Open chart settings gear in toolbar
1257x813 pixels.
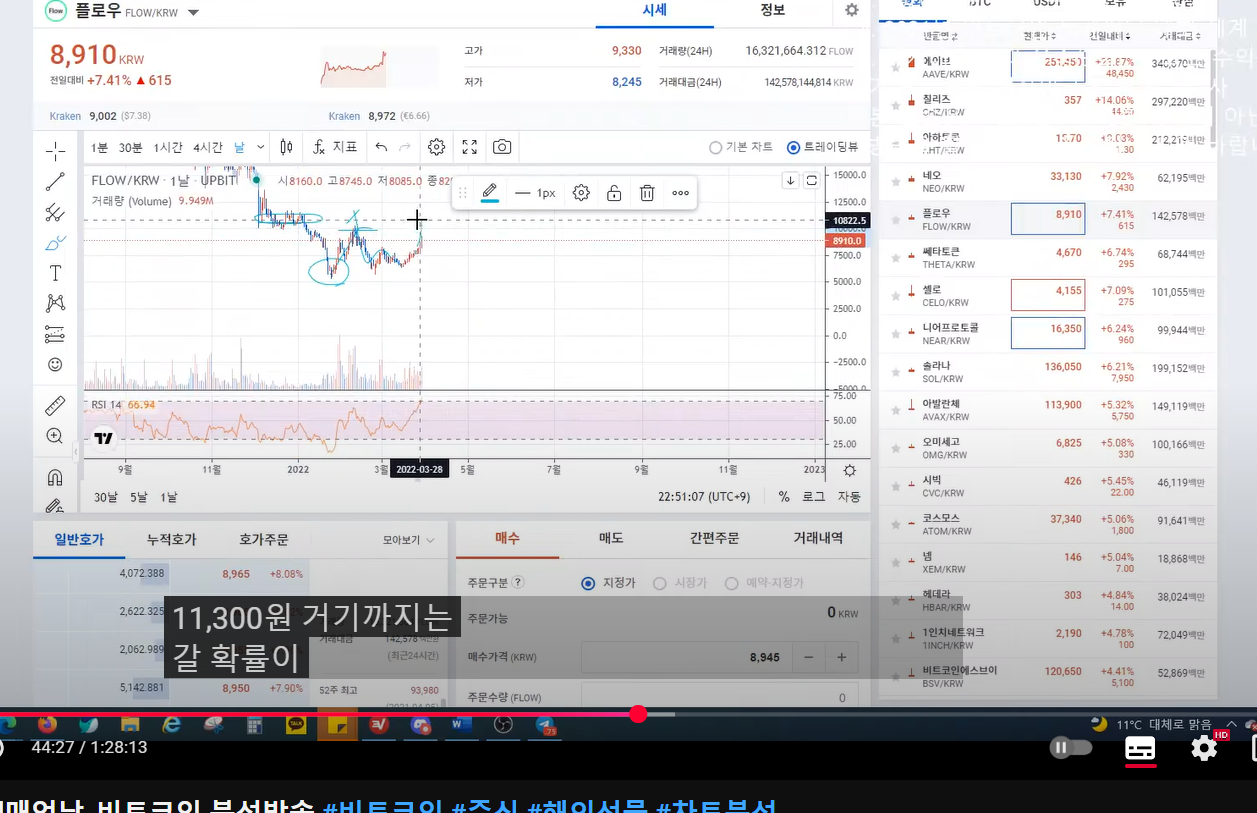point(436,147)
